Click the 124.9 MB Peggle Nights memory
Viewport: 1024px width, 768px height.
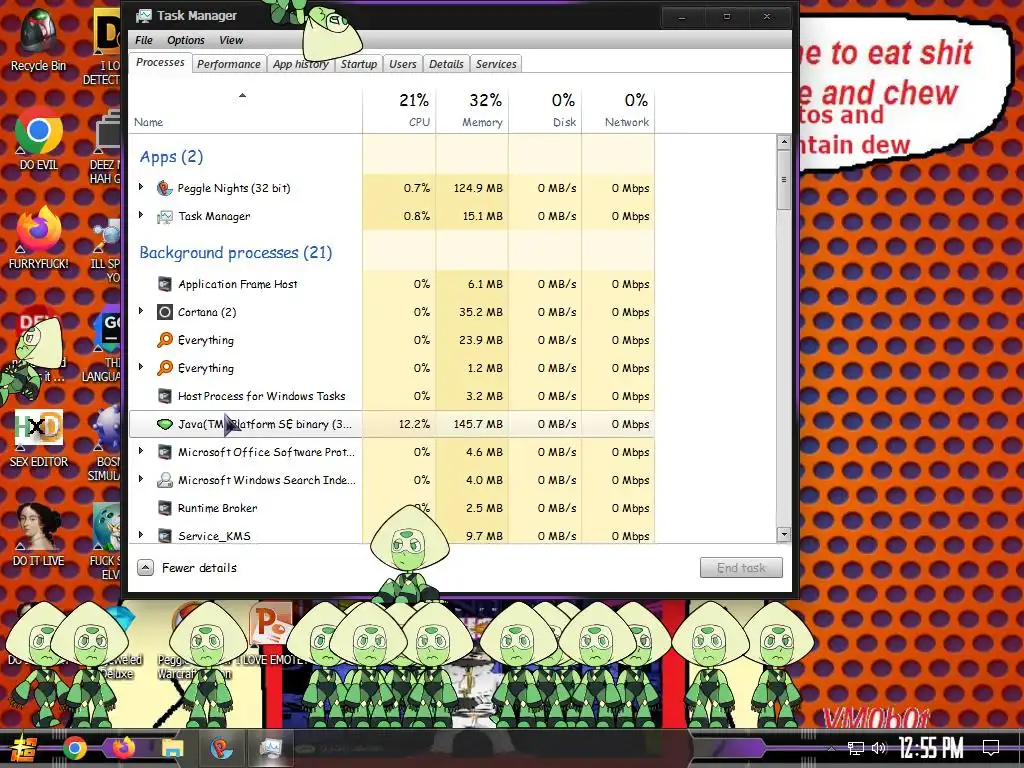[478, 188]
